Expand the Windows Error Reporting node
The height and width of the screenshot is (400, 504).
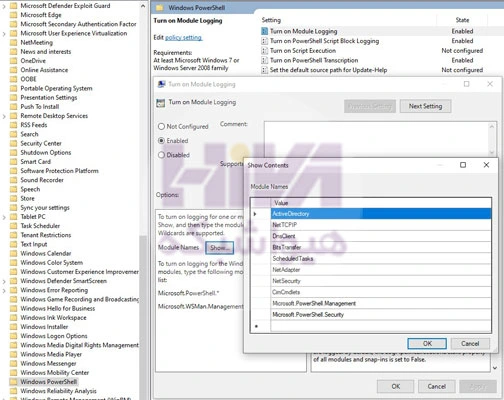(4, 290)
